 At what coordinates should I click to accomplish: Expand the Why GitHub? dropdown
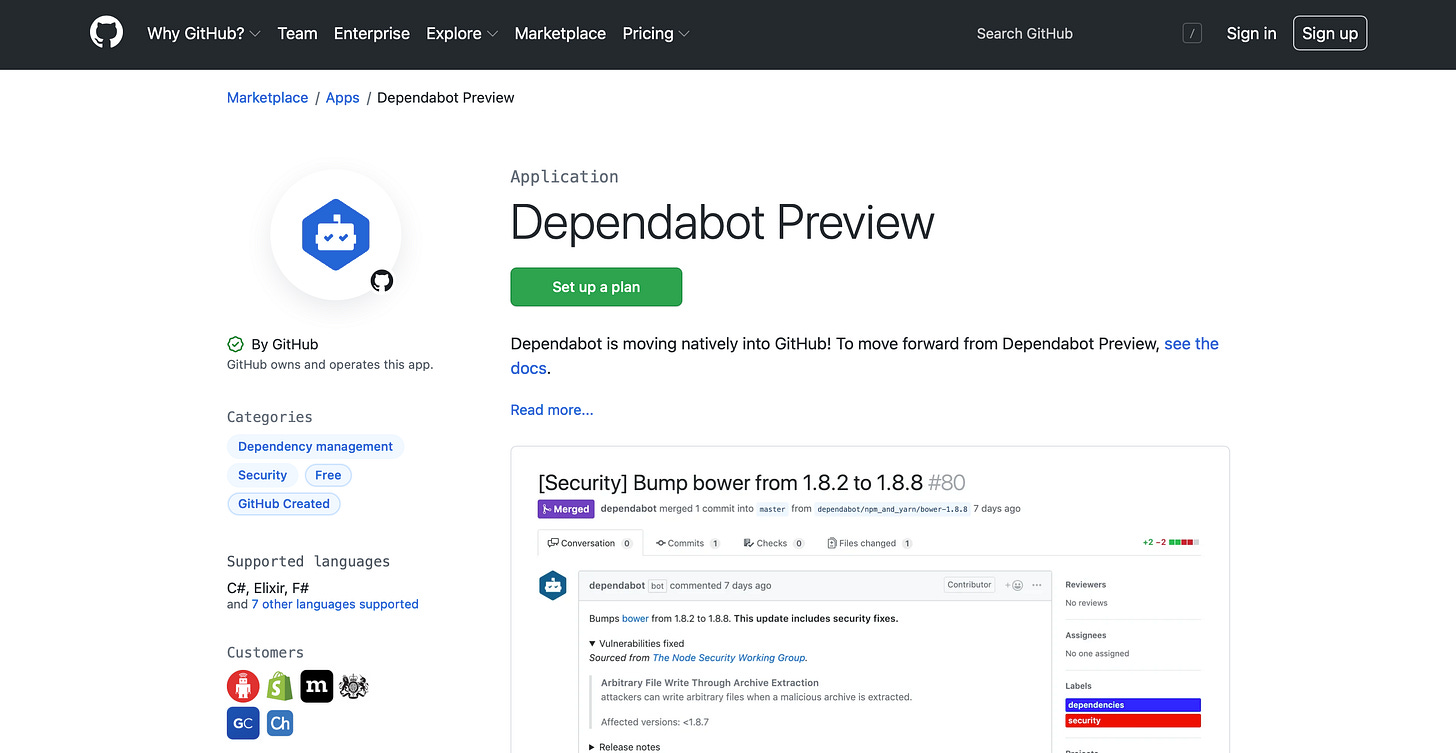pos(204,33)
